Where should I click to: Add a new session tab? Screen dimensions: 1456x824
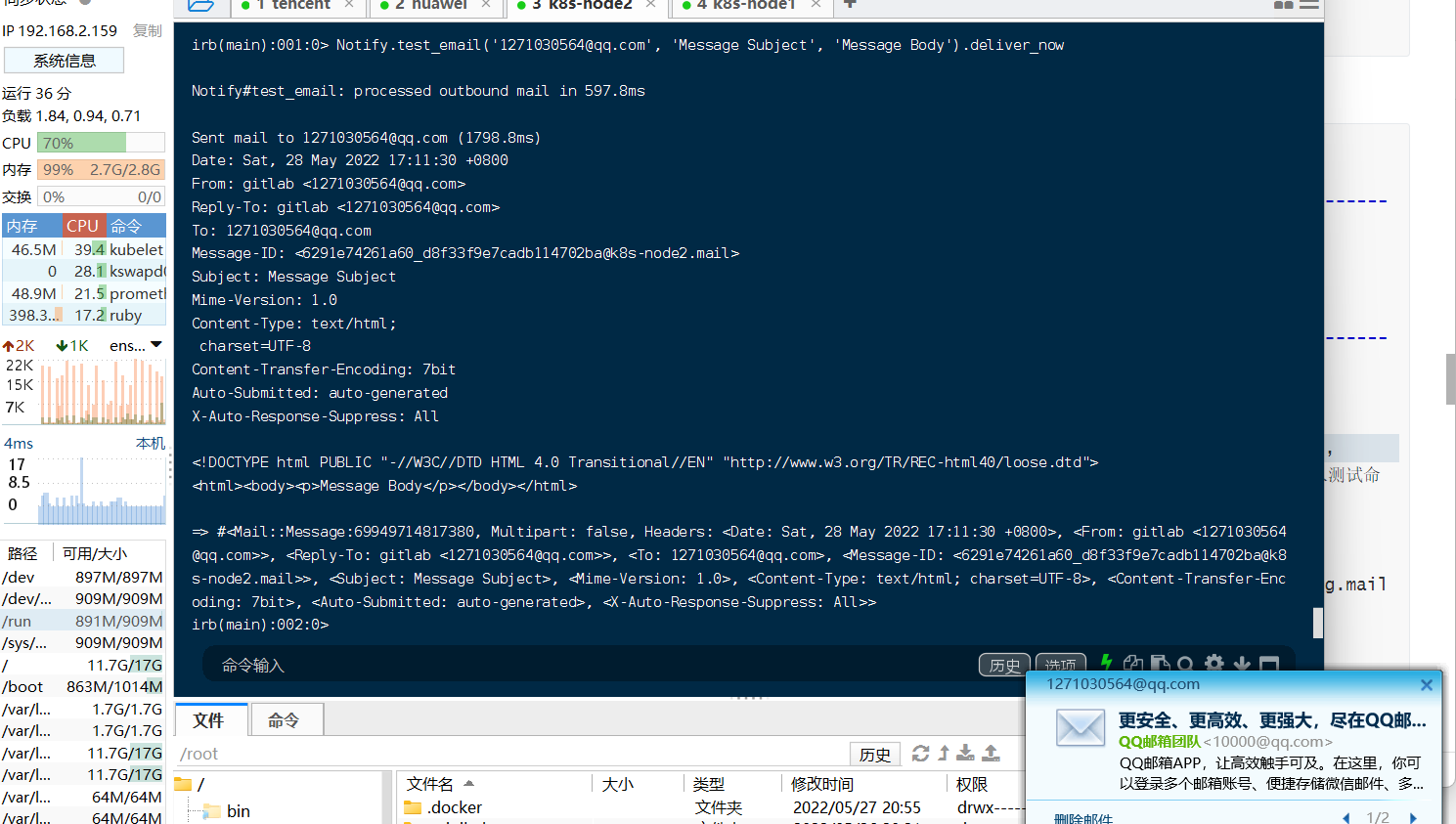[x=850, y=4]
